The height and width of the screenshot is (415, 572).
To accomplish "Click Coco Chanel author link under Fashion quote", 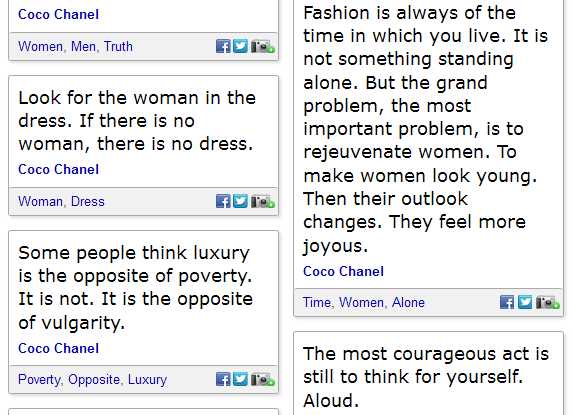I will tap(343, 271).
